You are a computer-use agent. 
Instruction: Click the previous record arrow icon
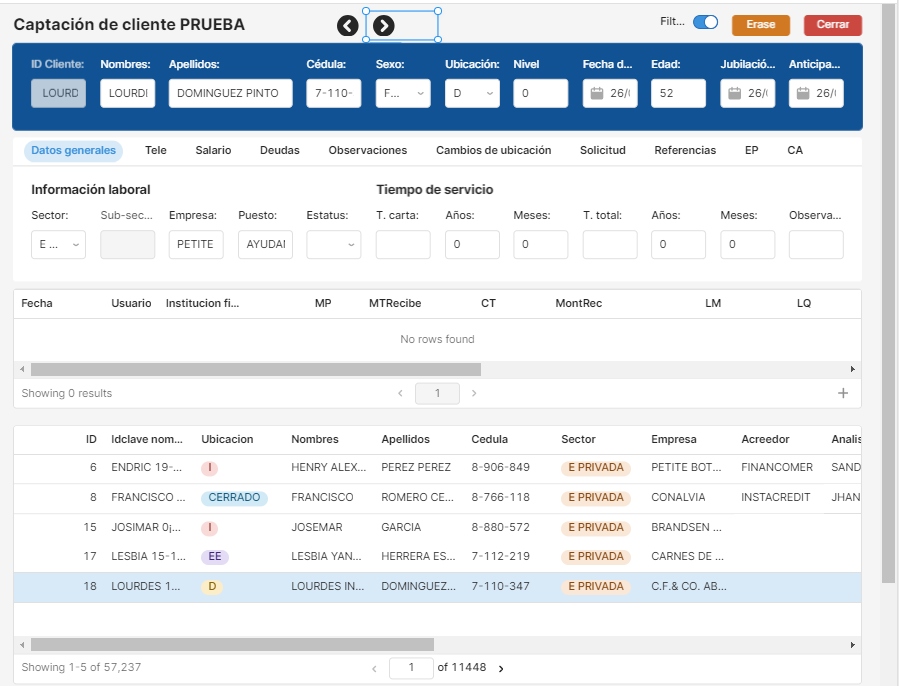347,26
